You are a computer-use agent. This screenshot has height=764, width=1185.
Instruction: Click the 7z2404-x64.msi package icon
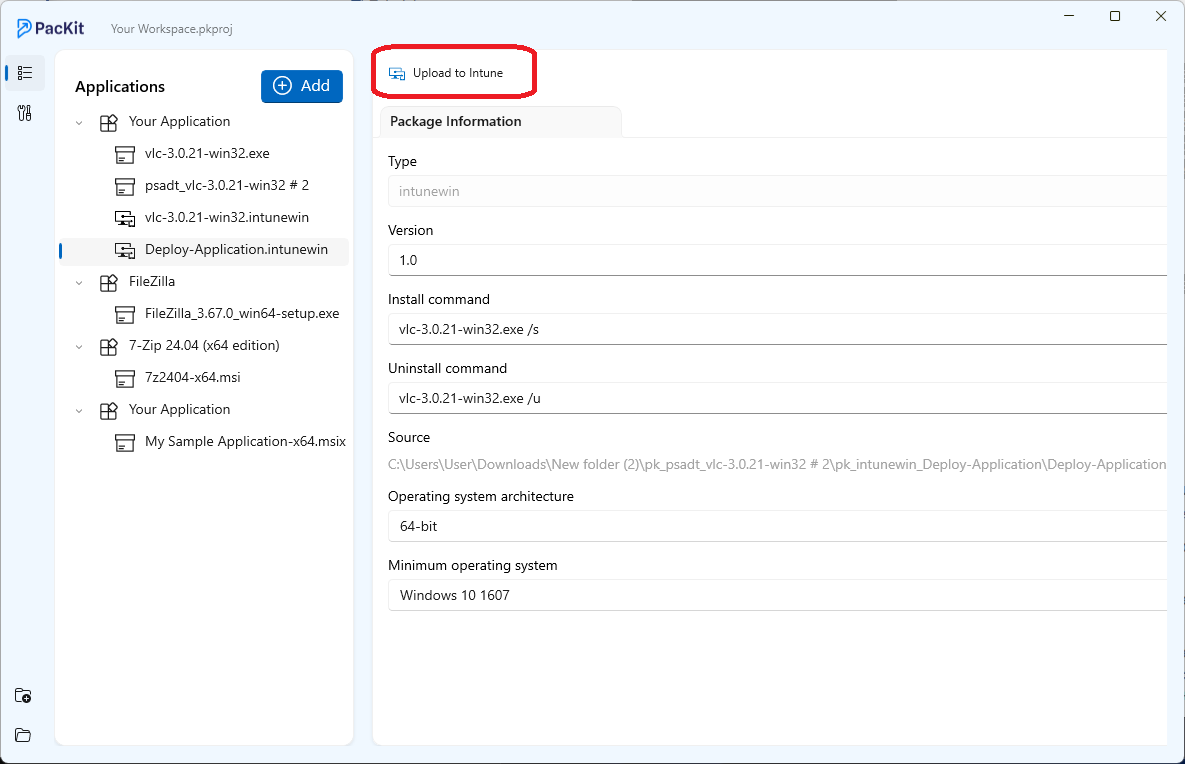(x=125, y=378)
